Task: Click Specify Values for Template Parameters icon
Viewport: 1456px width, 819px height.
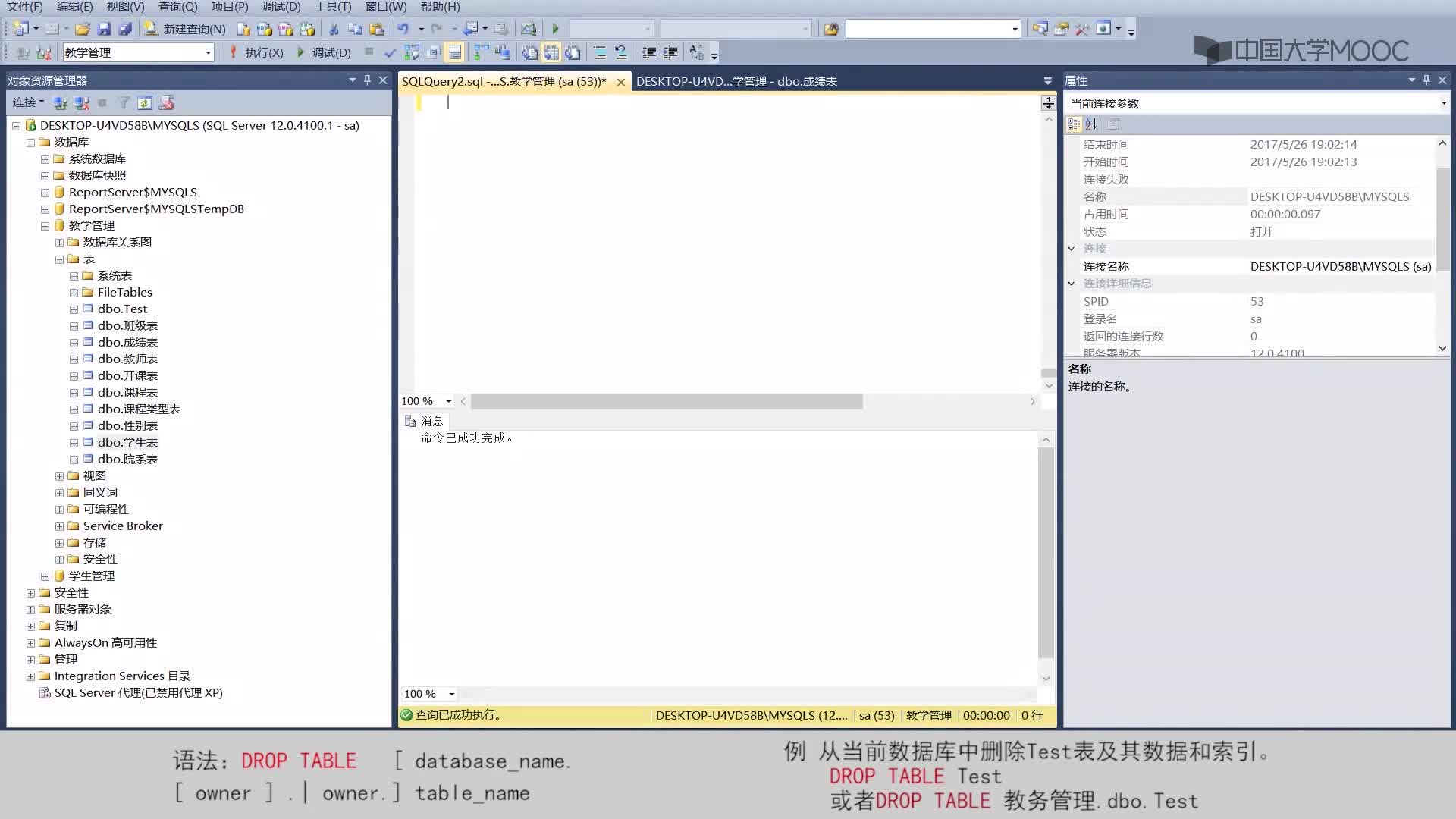Action: click(696, 52)
